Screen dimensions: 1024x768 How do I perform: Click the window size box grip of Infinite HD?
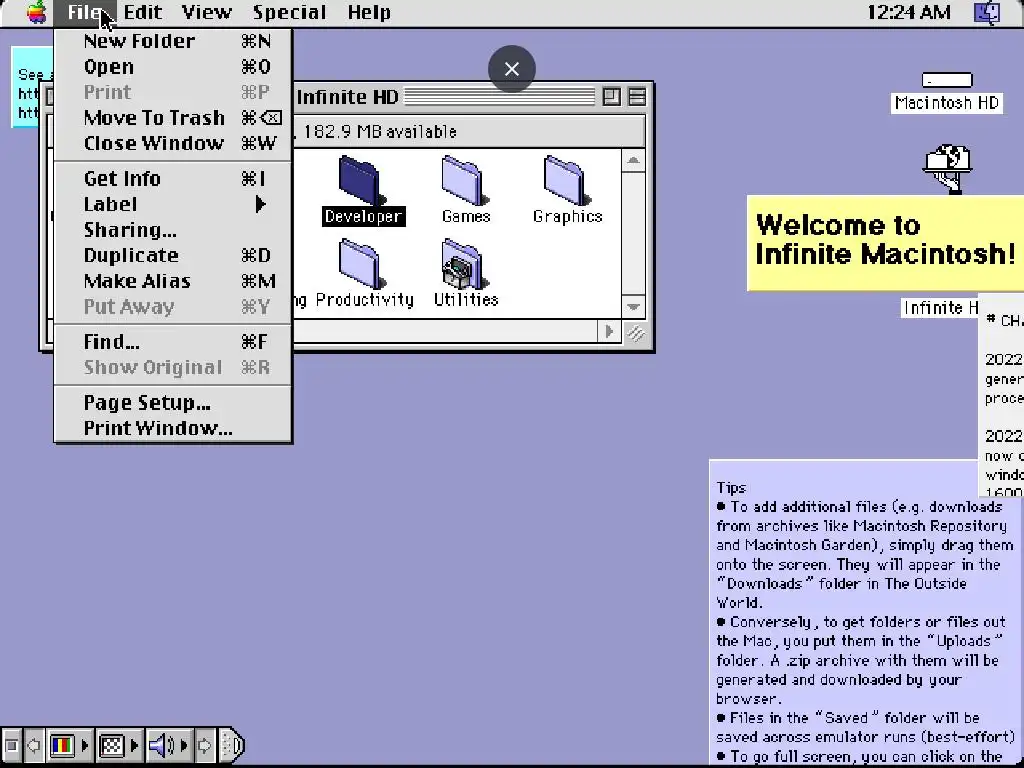tap(635, 333)
